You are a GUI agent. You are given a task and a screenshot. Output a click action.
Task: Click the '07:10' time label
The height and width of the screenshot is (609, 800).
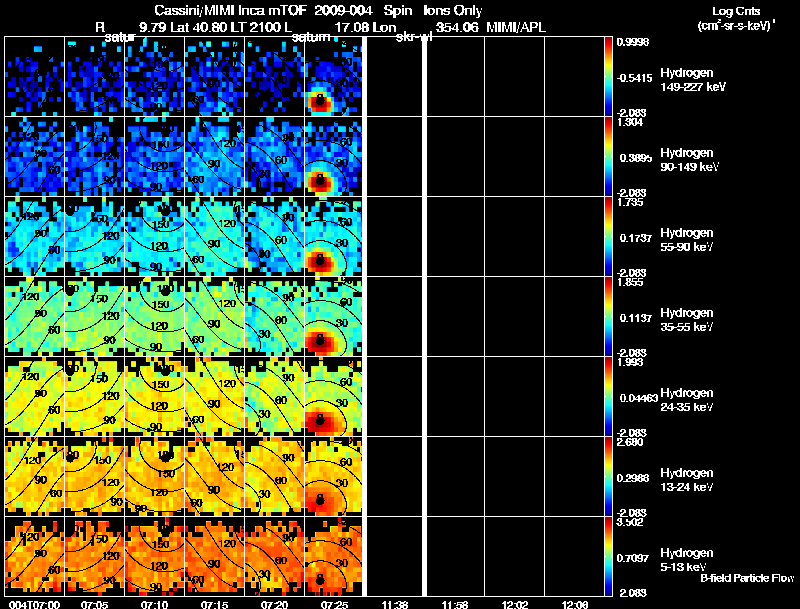point(154,604)
